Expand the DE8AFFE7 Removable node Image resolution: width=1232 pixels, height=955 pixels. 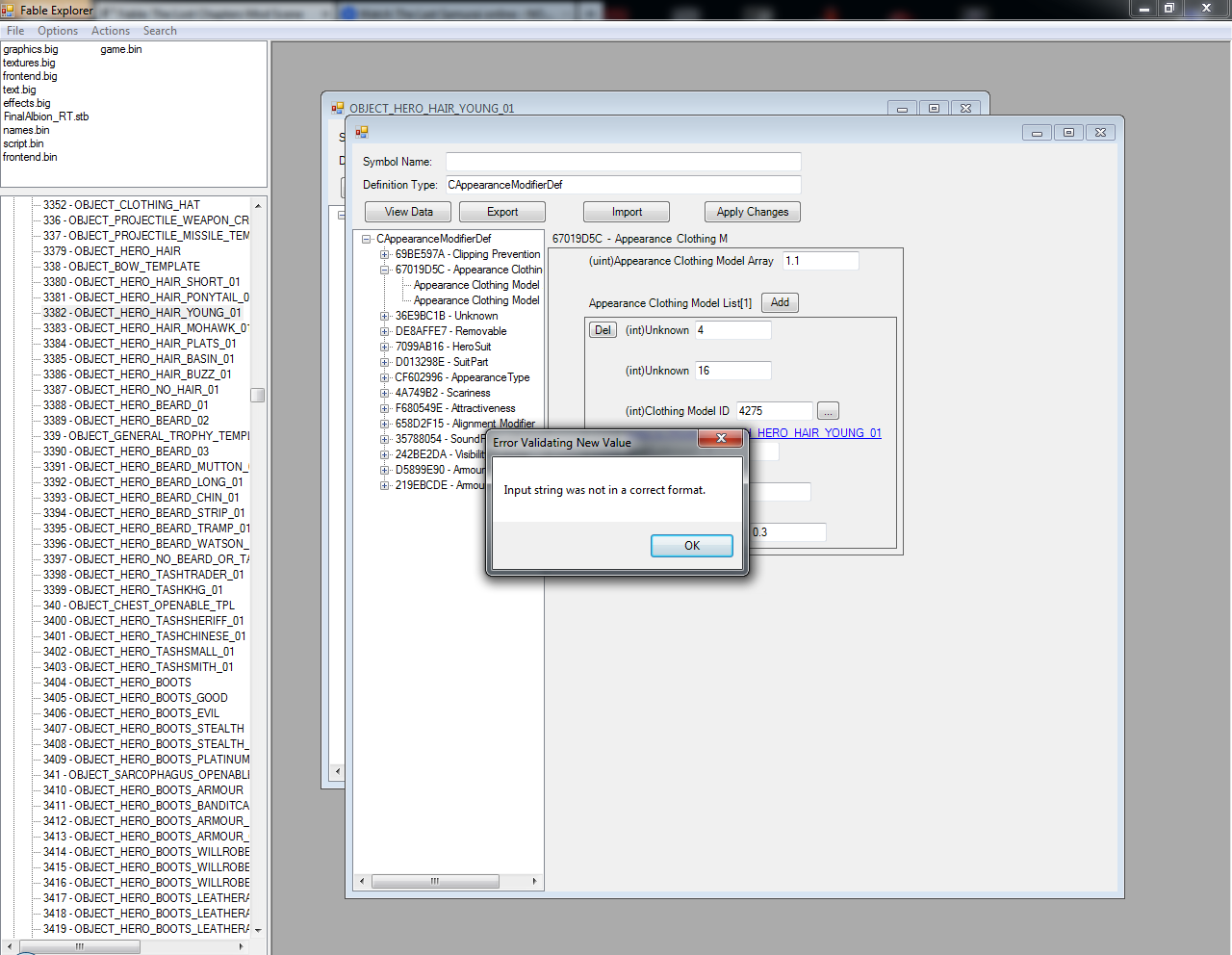coord(385,332)
